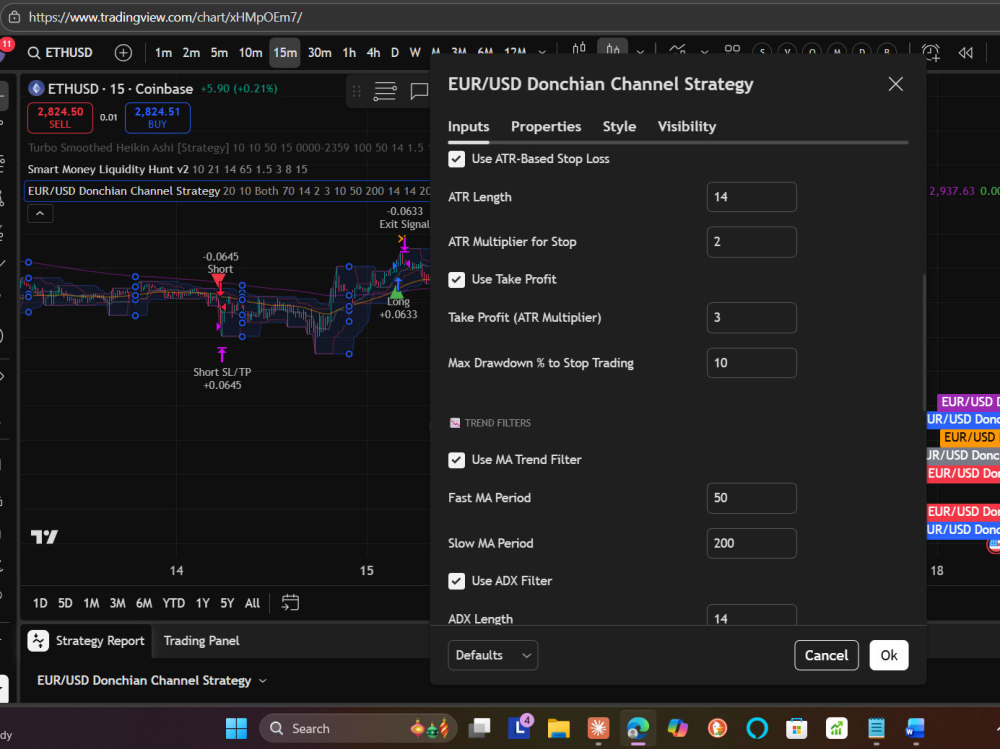Click the red SELL 2,824.50 button
Viewport: 1000px width, 749px height.
pyautogui.click(x=60, y=117)
